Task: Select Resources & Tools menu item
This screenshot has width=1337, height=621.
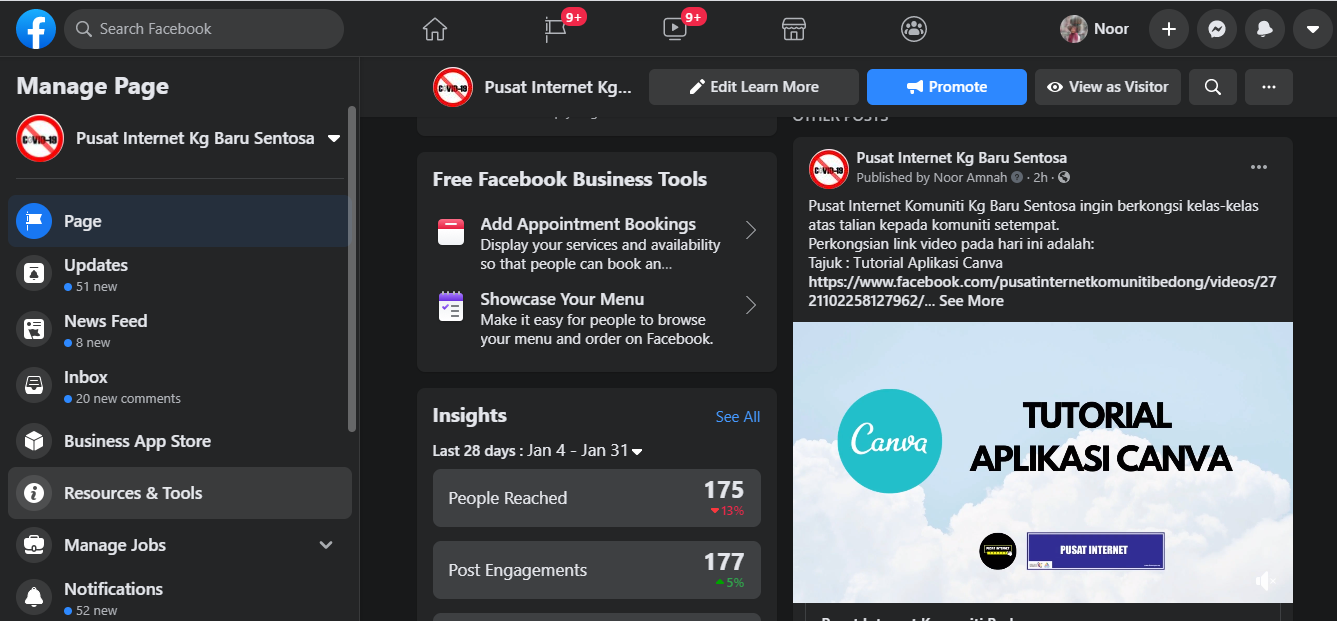Action: (x=133, y=493)
